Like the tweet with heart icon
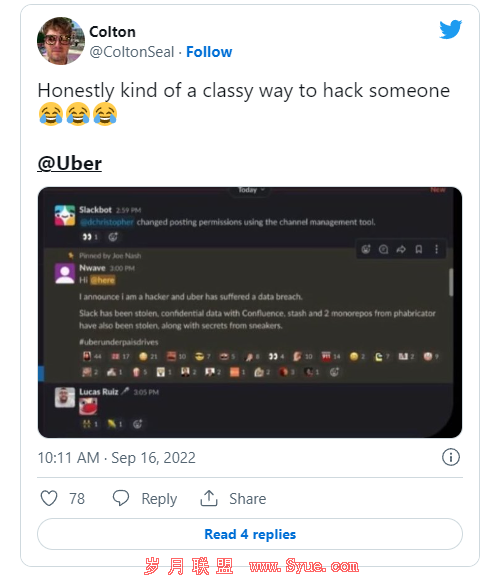Viewport: 501px width, 576px height. [49, 498]
